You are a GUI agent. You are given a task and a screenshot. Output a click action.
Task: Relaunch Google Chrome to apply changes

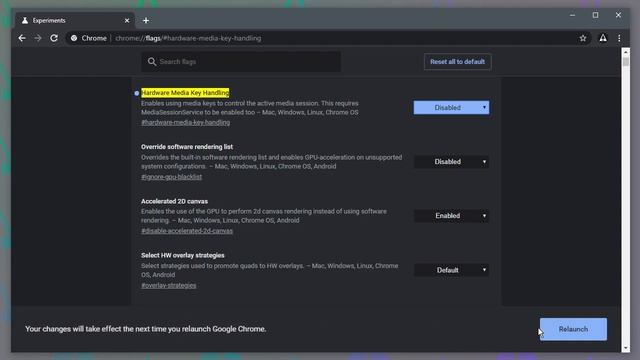573,329
